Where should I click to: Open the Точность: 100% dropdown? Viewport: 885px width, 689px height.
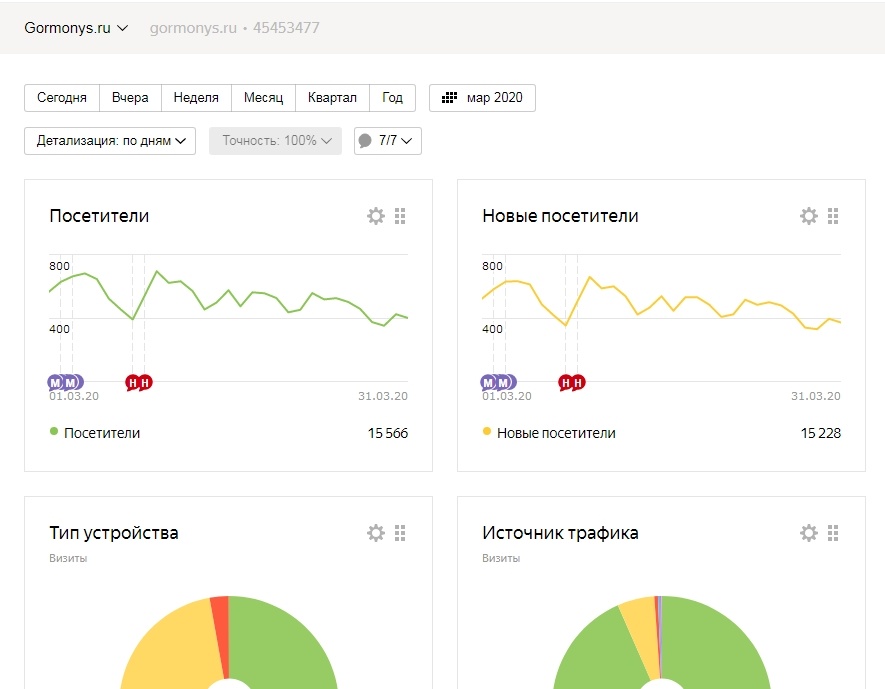(x=275, y=141)
